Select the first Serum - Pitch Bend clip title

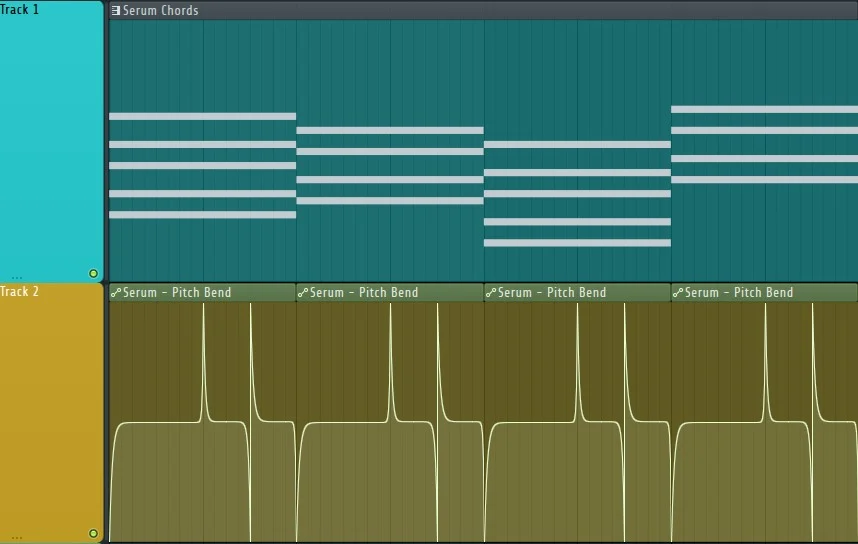pyautogui.click(x=177, y=293)
